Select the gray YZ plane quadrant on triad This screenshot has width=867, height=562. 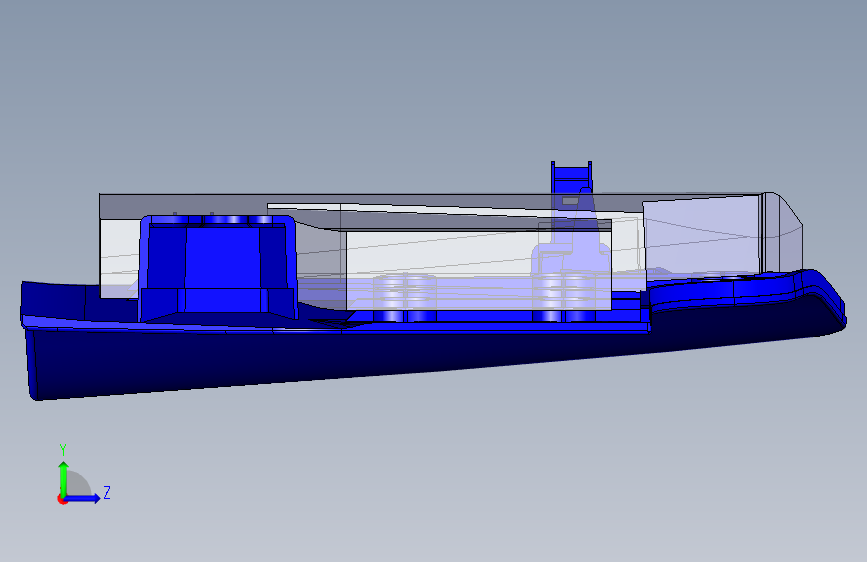coord(78,484)
